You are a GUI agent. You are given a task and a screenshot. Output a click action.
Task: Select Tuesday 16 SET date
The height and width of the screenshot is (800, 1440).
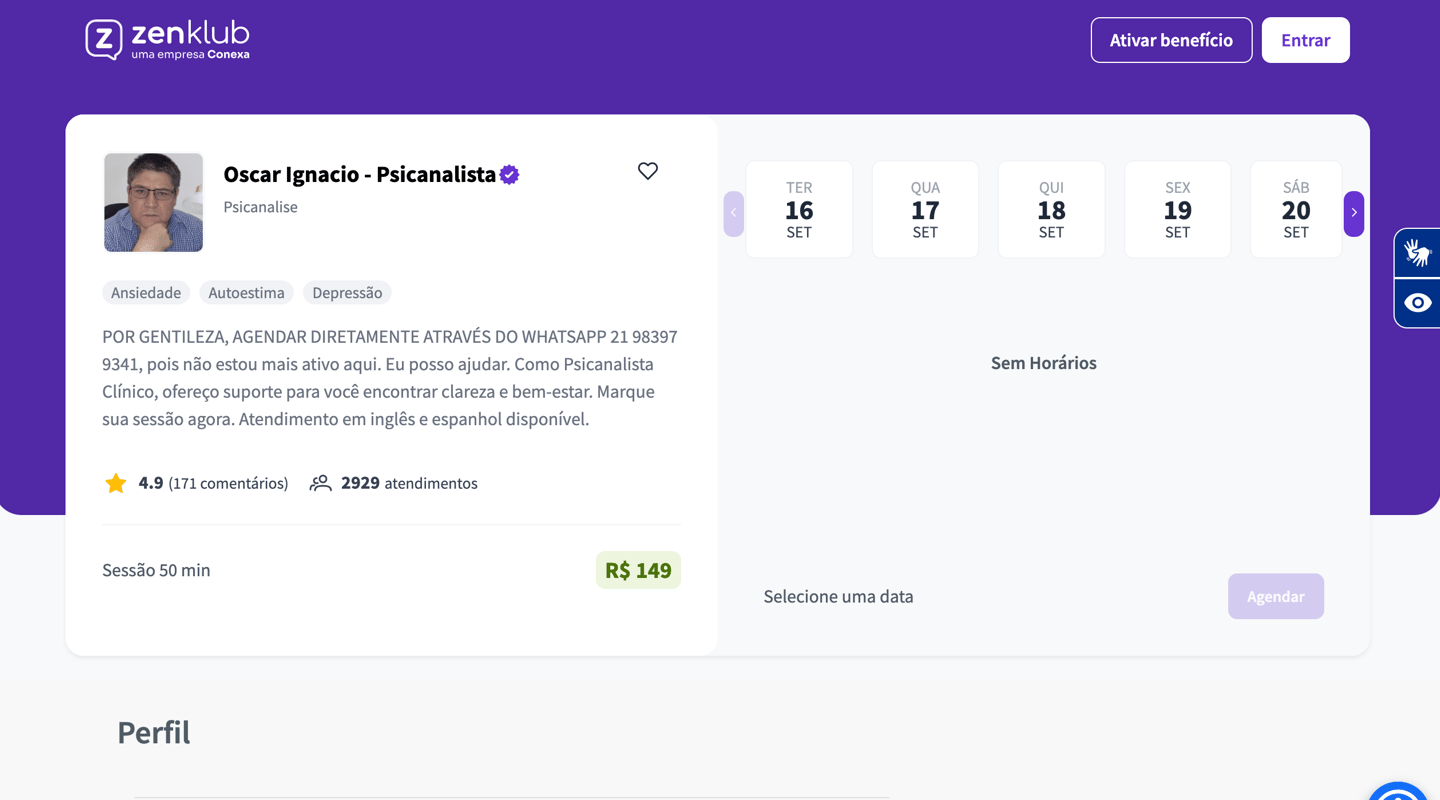799,210
